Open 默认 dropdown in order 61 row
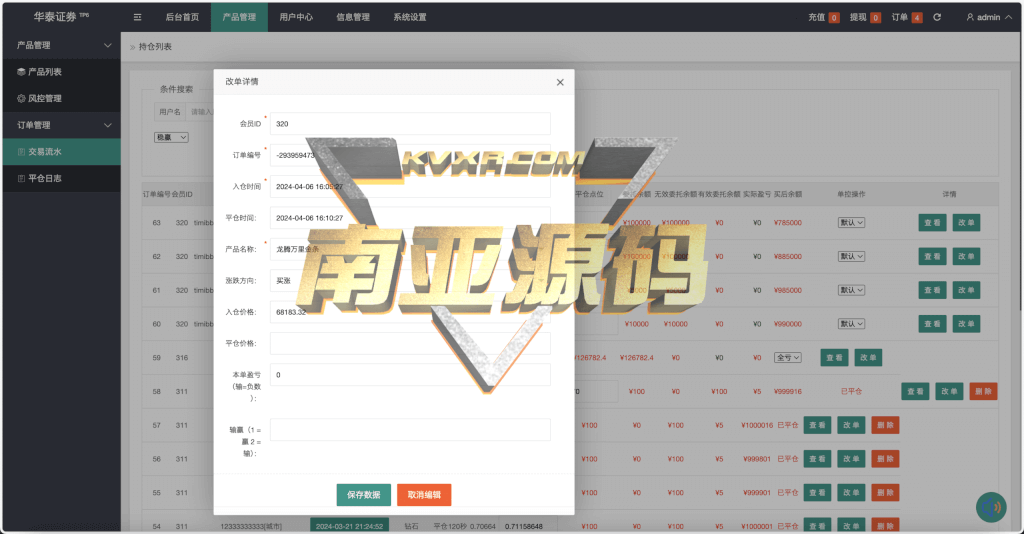 (852, 290)
